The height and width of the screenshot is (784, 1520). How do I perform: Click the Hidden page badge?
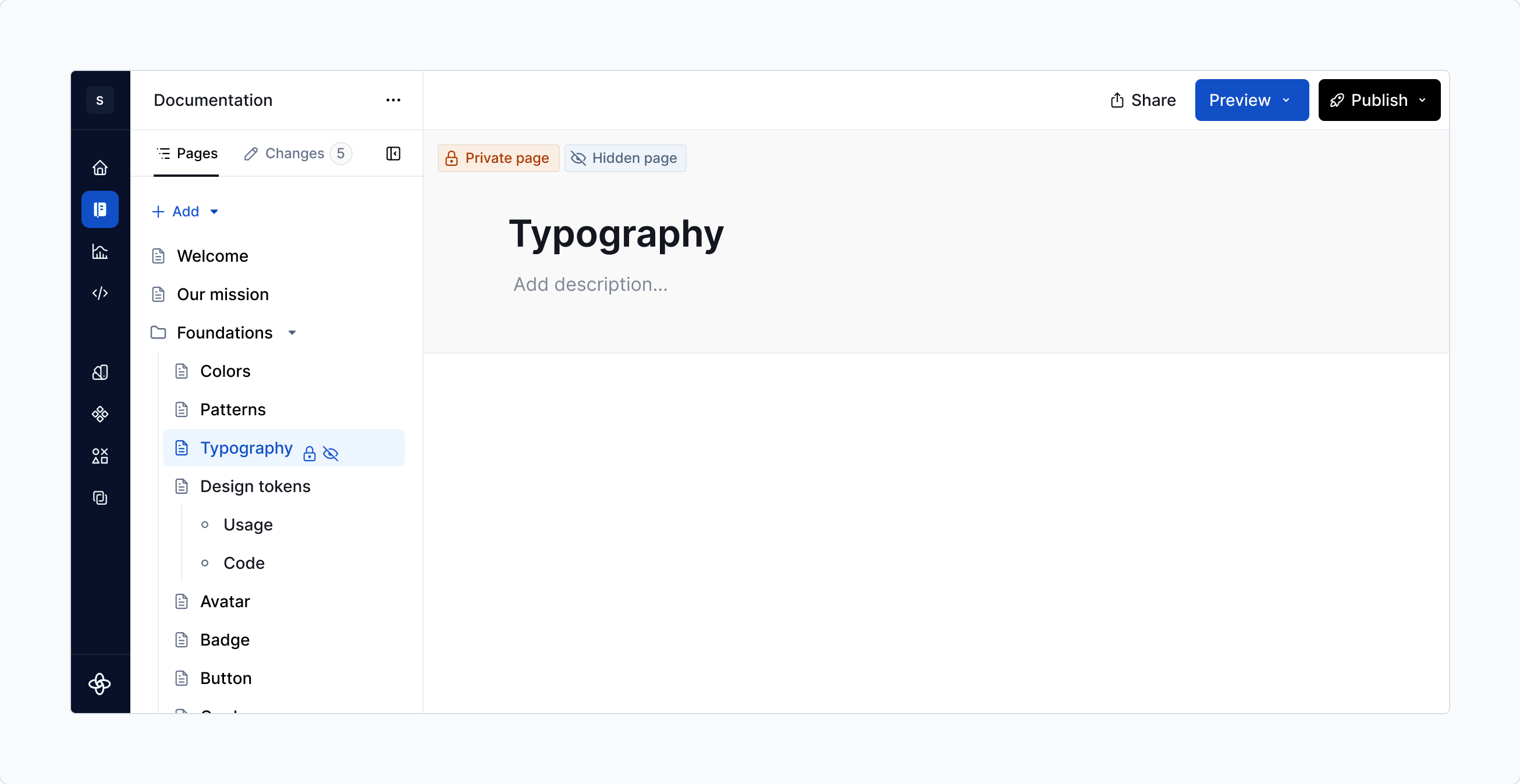click(625, 158)
